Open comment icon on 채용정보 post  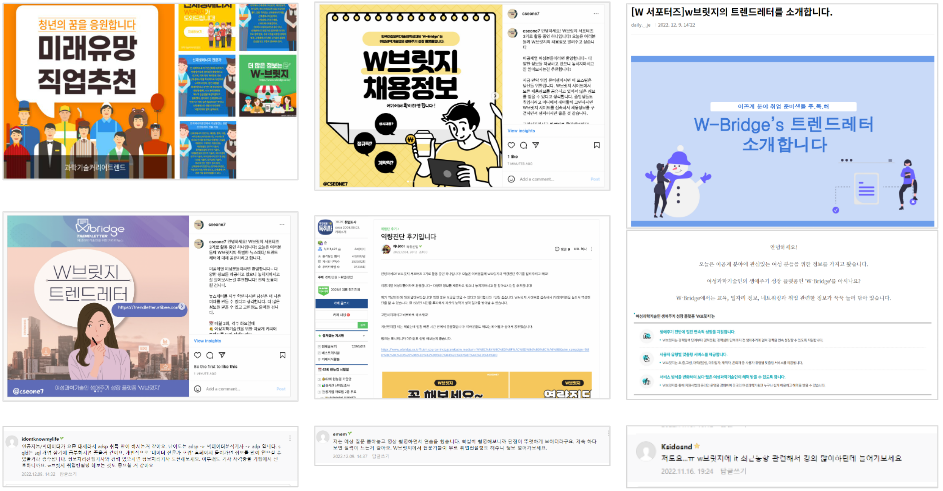[524, 145]
